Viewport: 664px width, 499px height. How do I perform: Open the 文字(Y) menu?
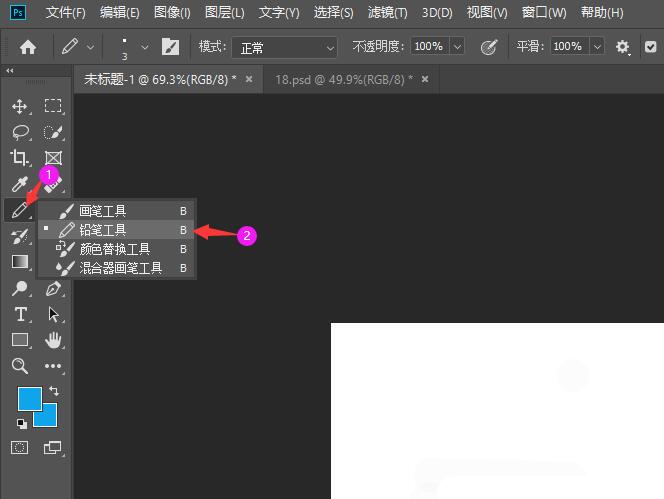pyautogui.click(x=279, y=13)
